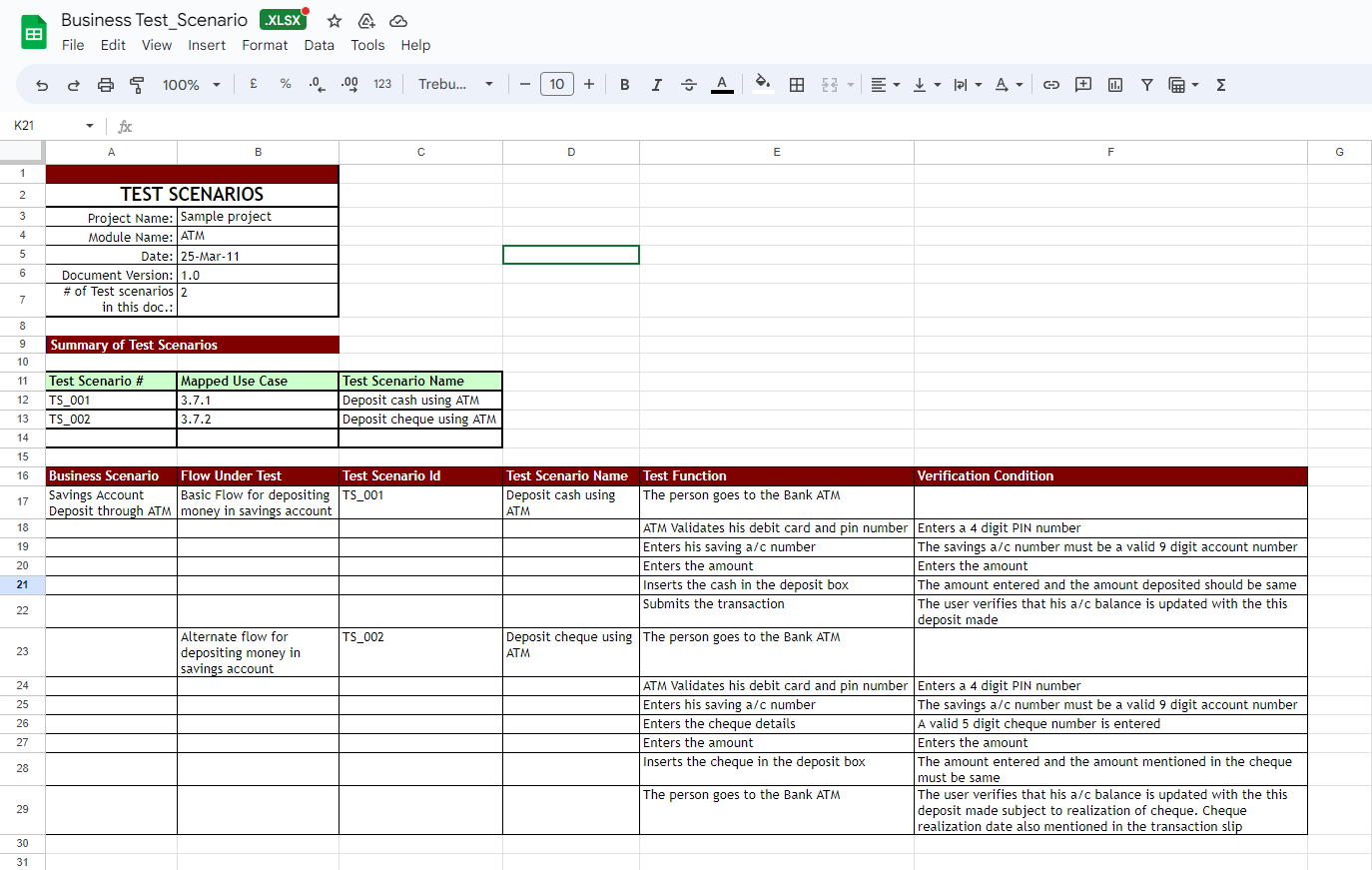
Task: Open the Format menu
Action: point(265,45)
